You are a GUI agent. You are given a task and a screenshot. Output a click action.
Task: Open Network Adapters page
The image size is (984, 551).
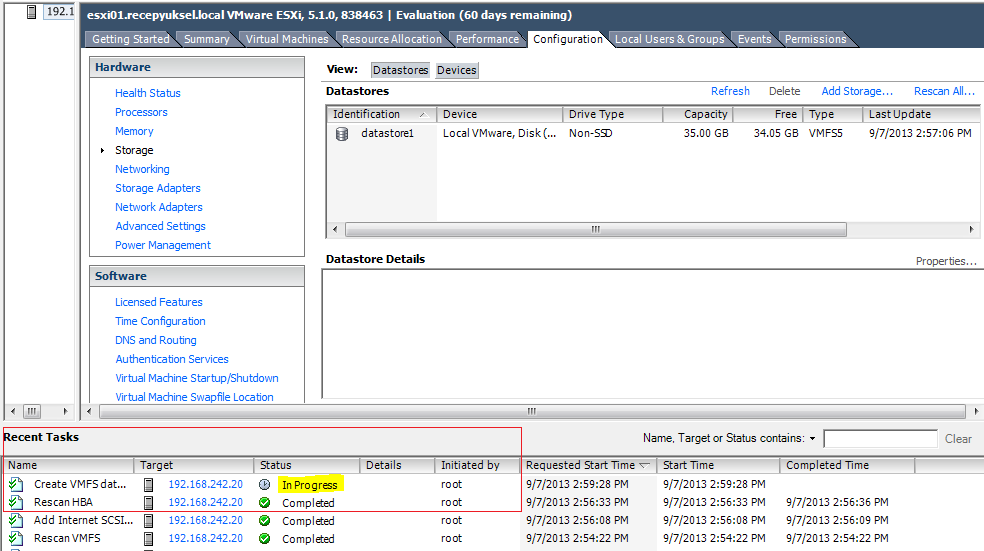tap(159, 207)
